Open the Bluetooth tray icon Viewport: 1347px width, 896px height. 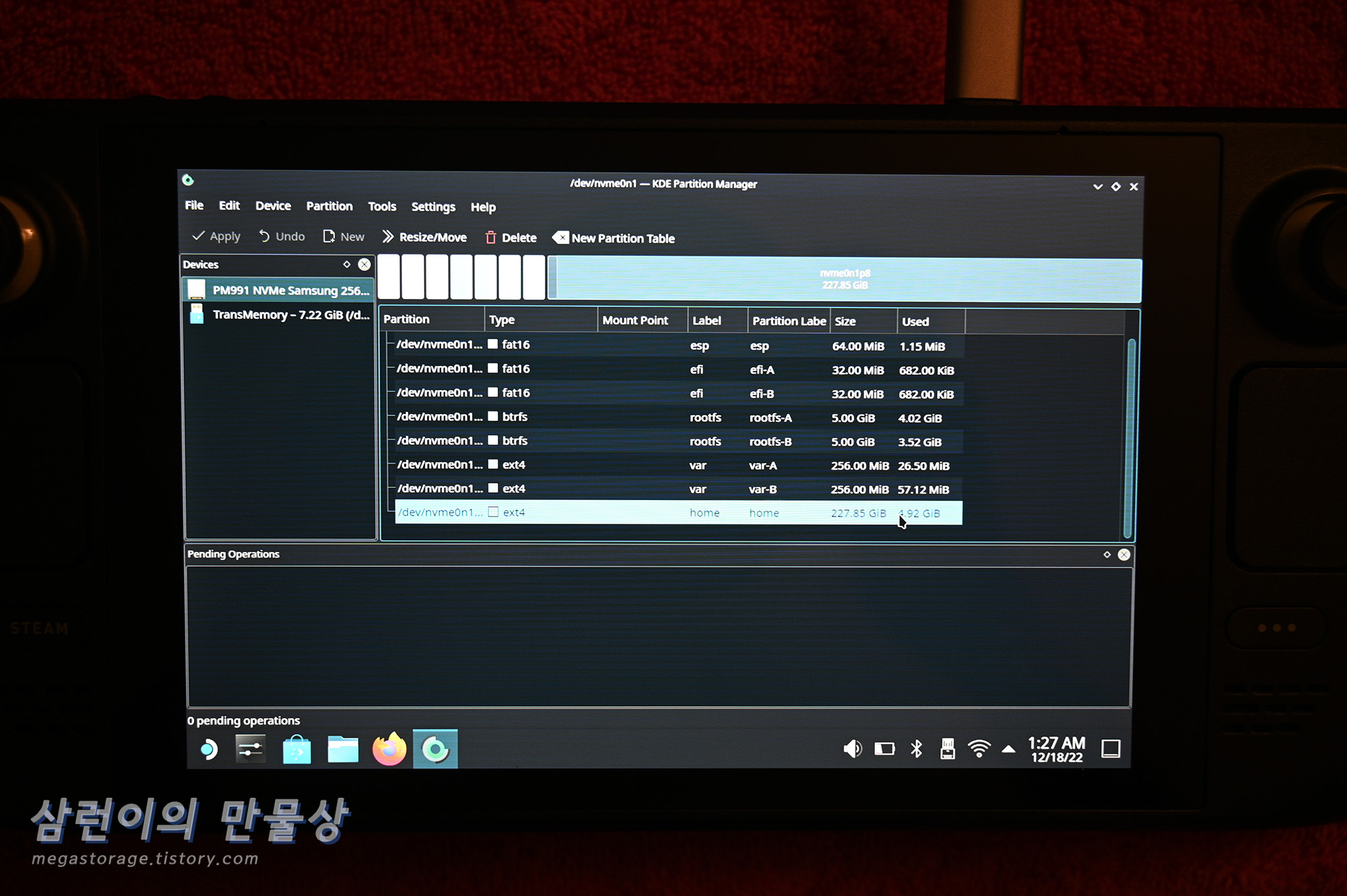[916, 749]
